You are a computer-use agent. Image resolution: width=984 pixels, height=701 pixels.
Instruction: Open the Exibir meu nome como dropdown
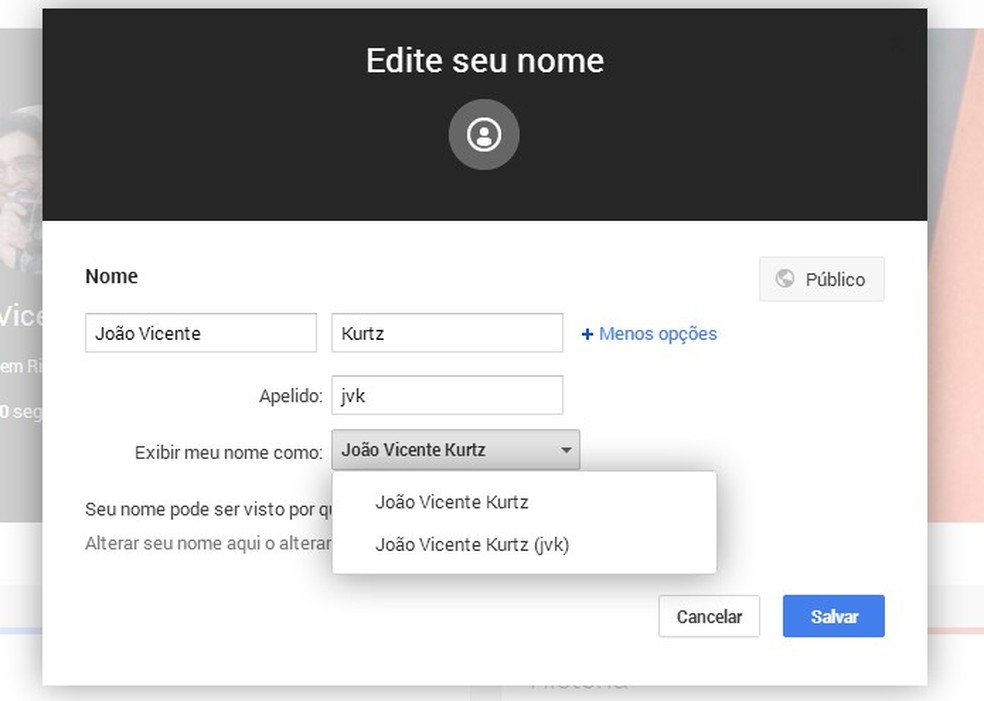[x=455, y=450]
